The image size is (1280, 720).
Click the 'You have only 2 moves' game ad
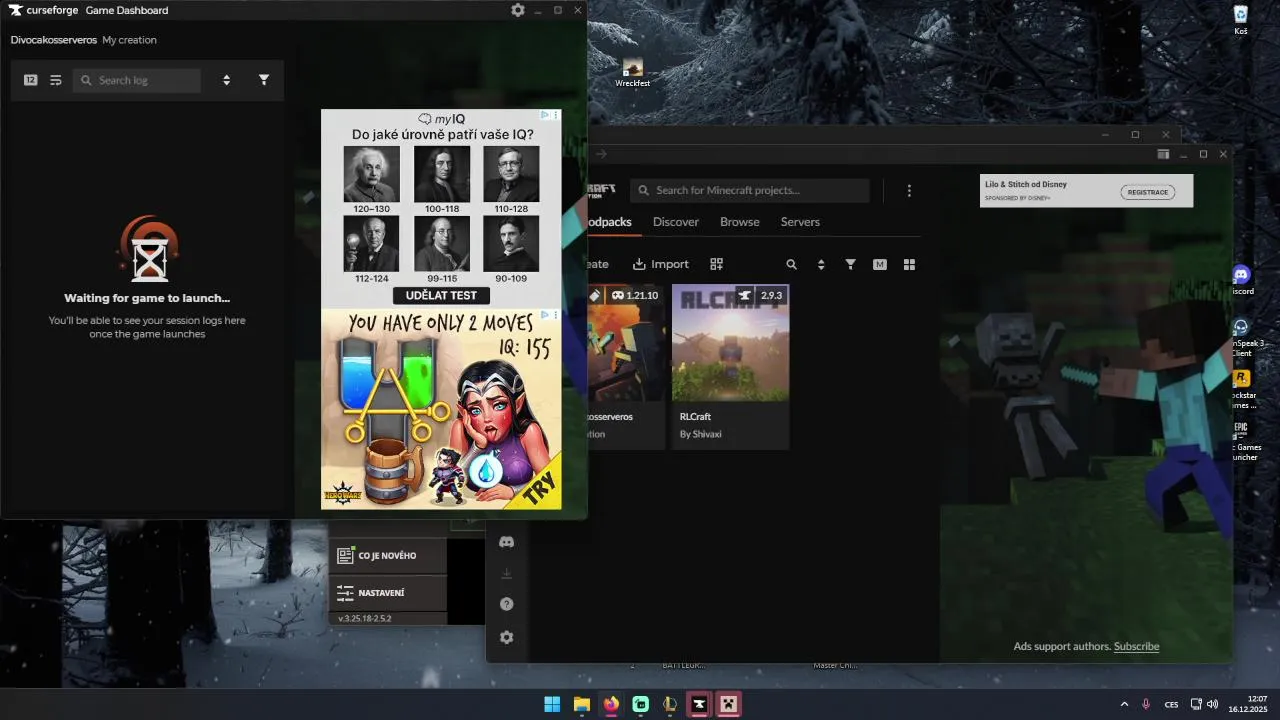pyautogui.click(x=441, y=409)
